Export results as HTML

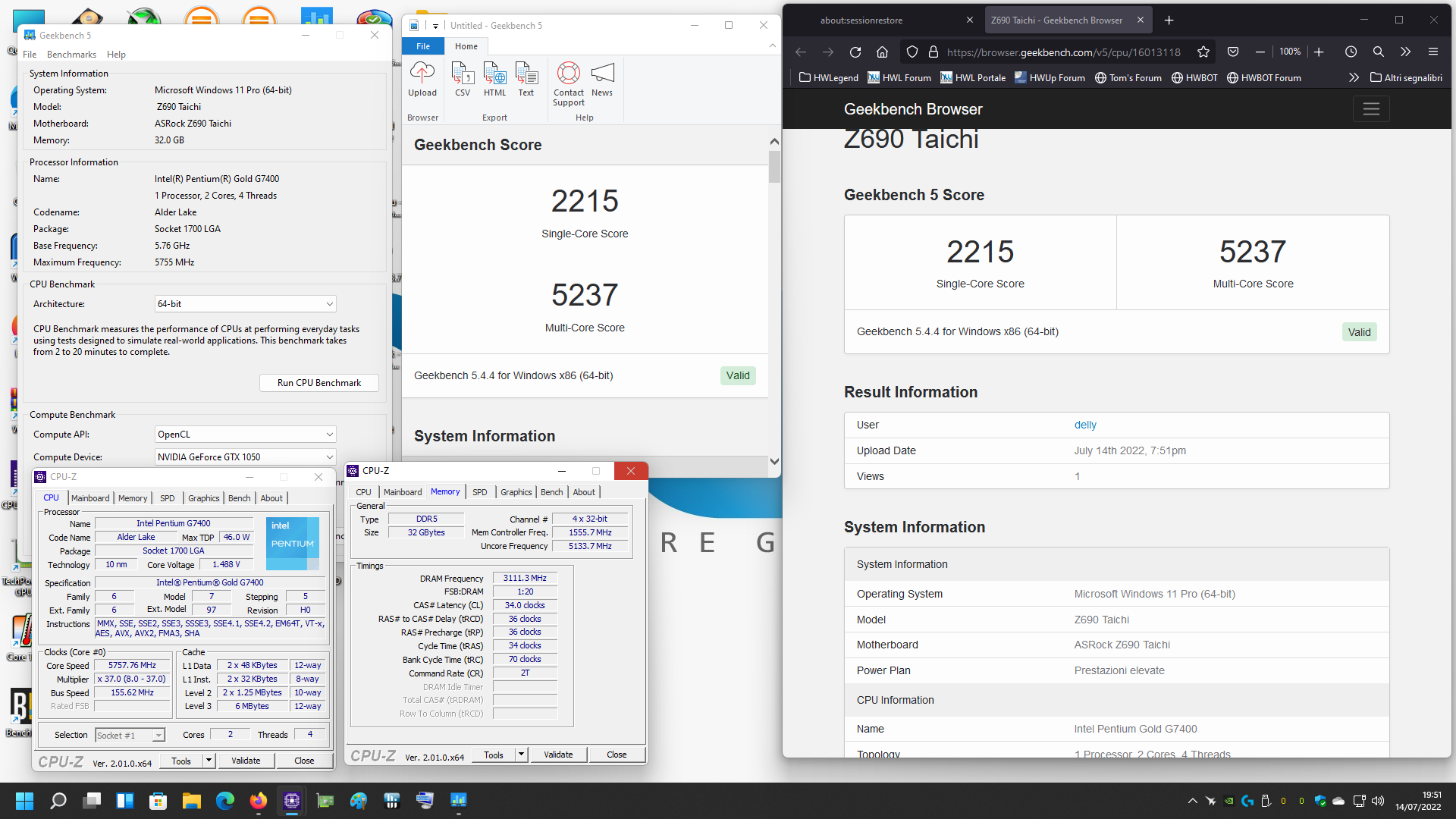tap(494, 80)
